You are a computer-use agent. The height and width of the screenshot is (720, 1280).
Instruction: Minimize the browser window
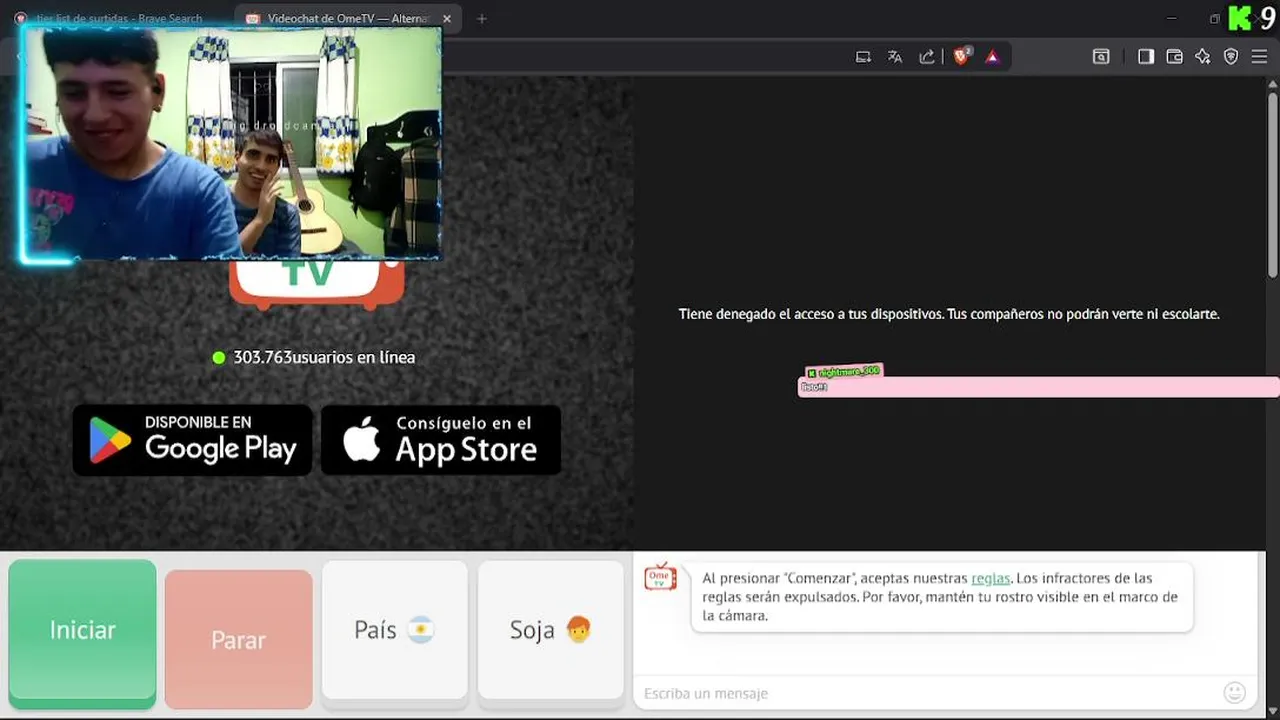(1172, 18)
